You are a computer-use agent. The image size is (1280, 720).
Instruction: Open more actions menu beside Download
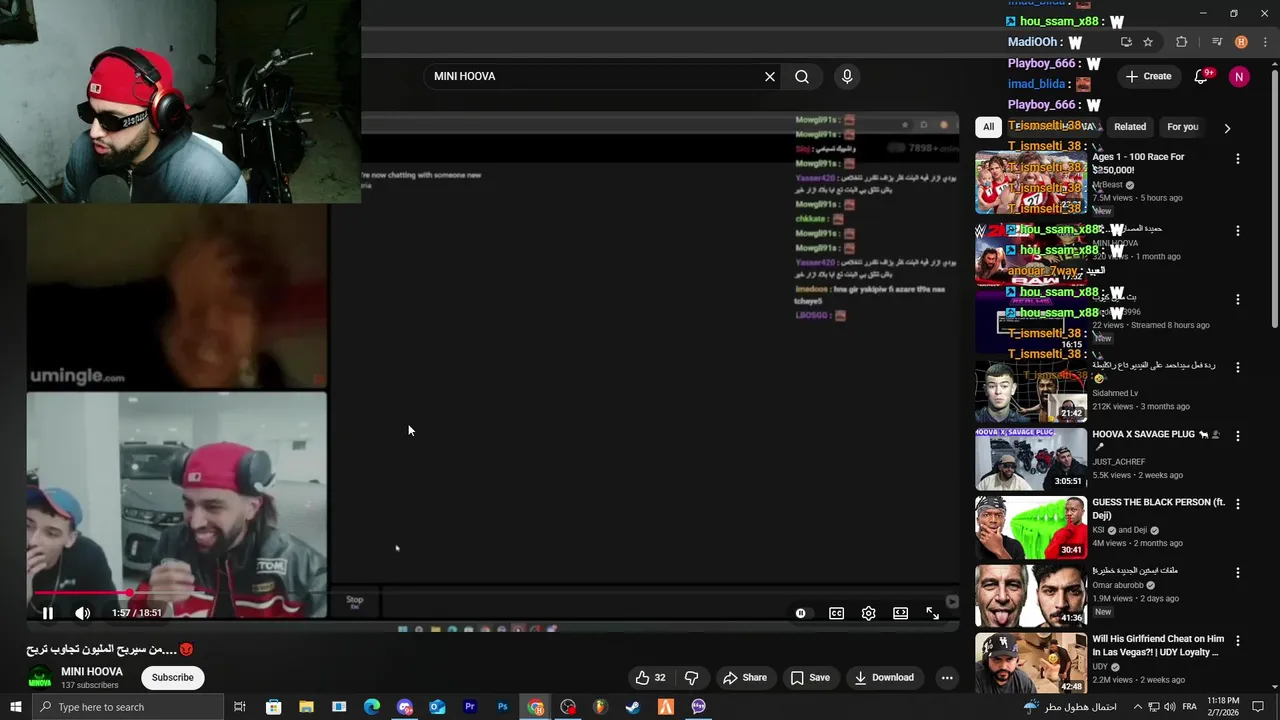coord(947,677)
